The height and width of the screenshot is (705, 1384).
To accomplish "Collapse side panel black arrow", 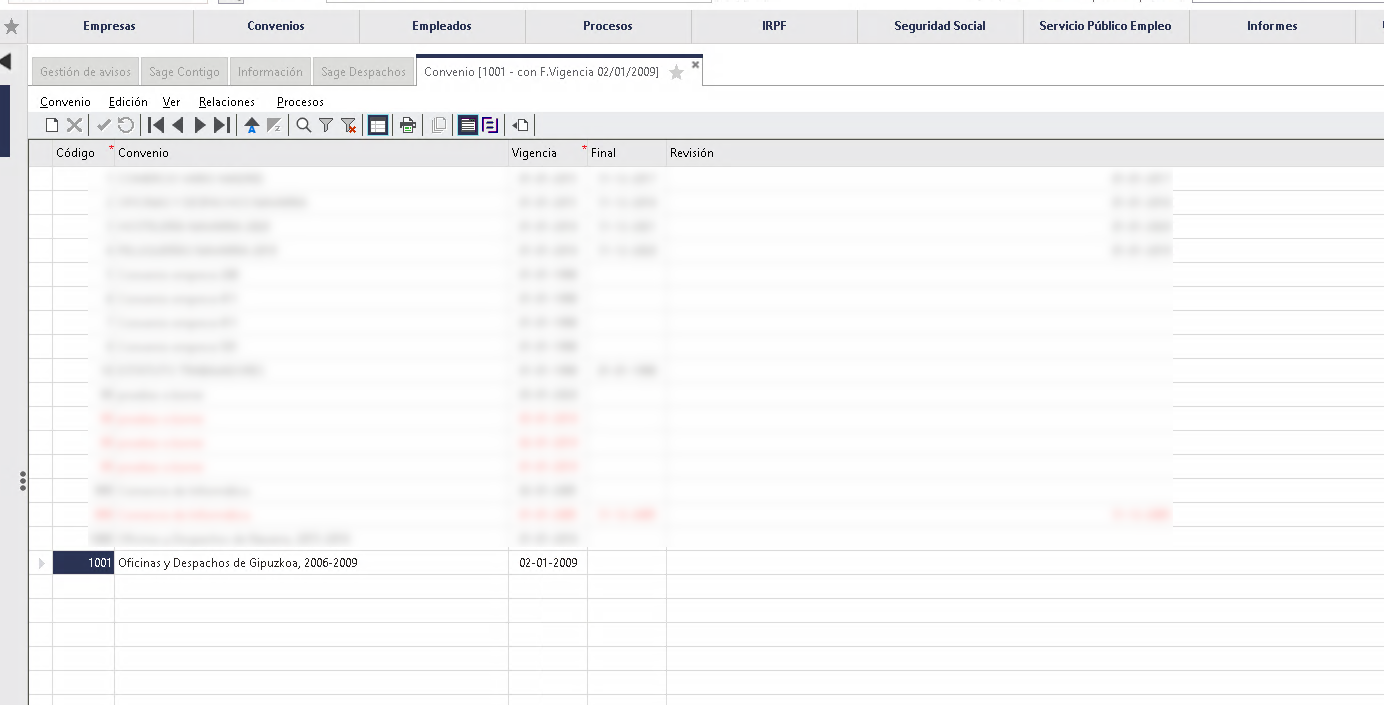I will [5, 62].
